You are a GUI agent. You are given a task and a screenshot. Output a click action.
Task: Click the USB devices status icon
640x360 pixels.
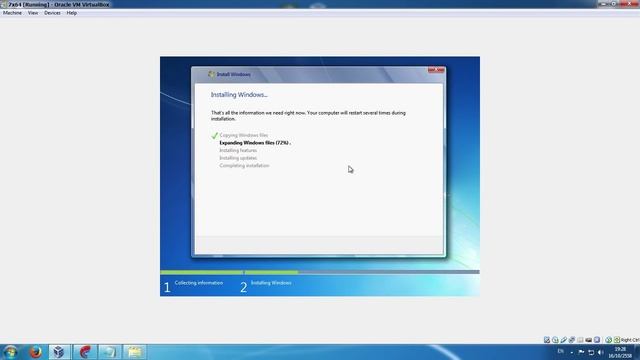point(564,340)
